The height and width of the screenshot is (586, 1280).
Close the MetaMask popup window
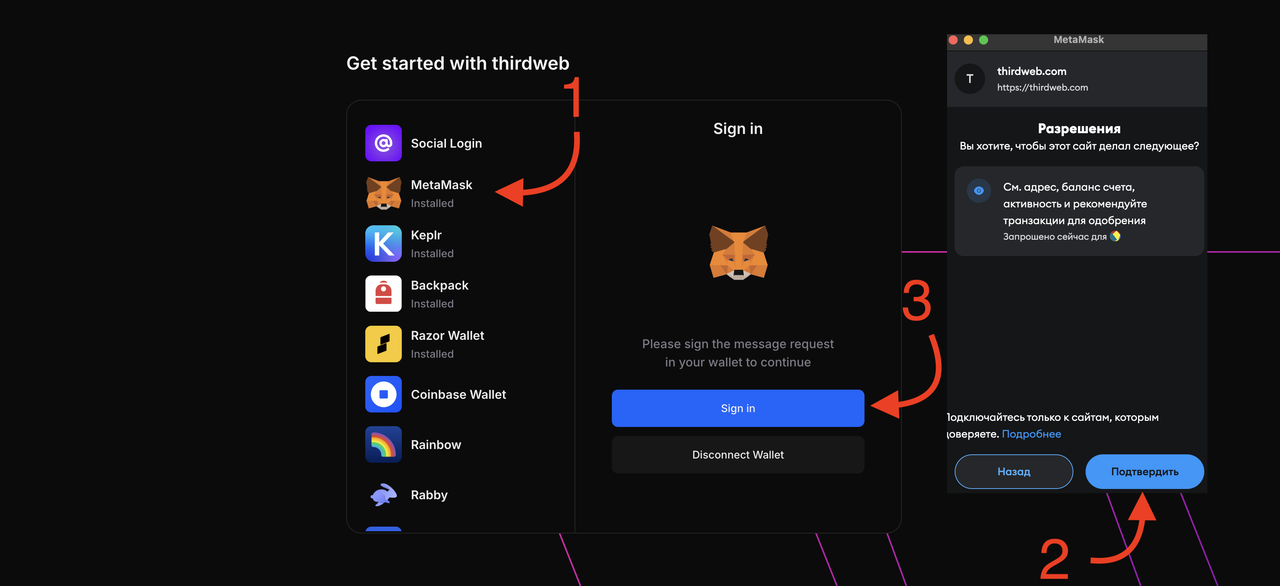(953, 40)
